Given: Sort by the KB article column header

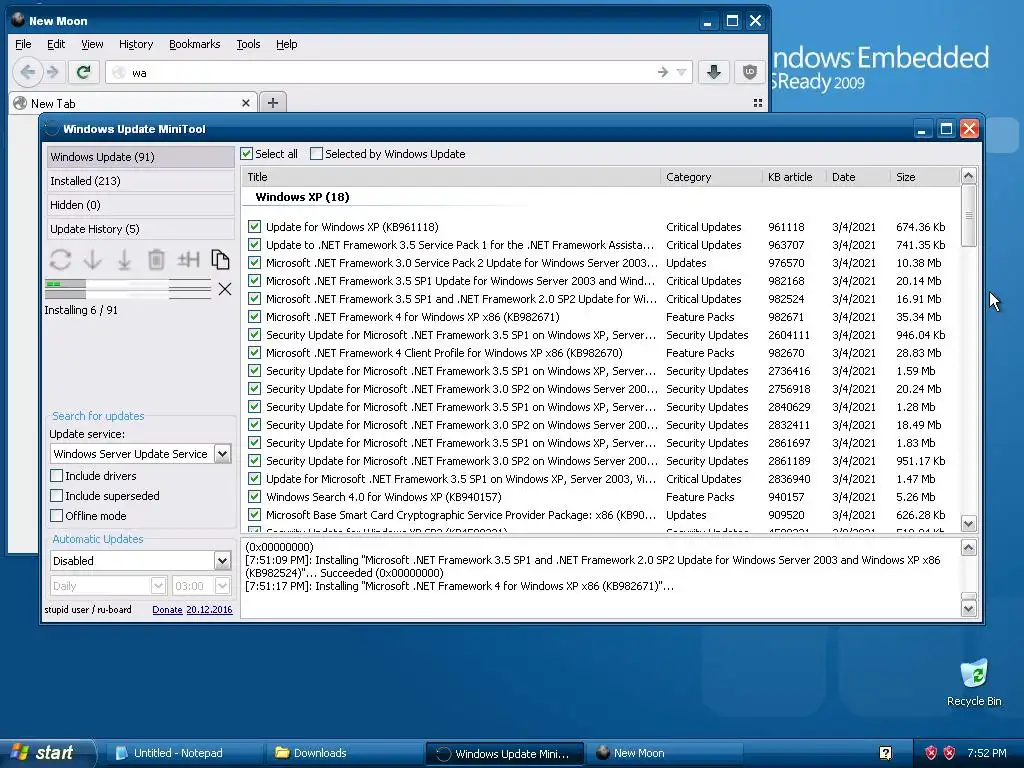Looking at the screenshot, I should (x=794, y=177).
